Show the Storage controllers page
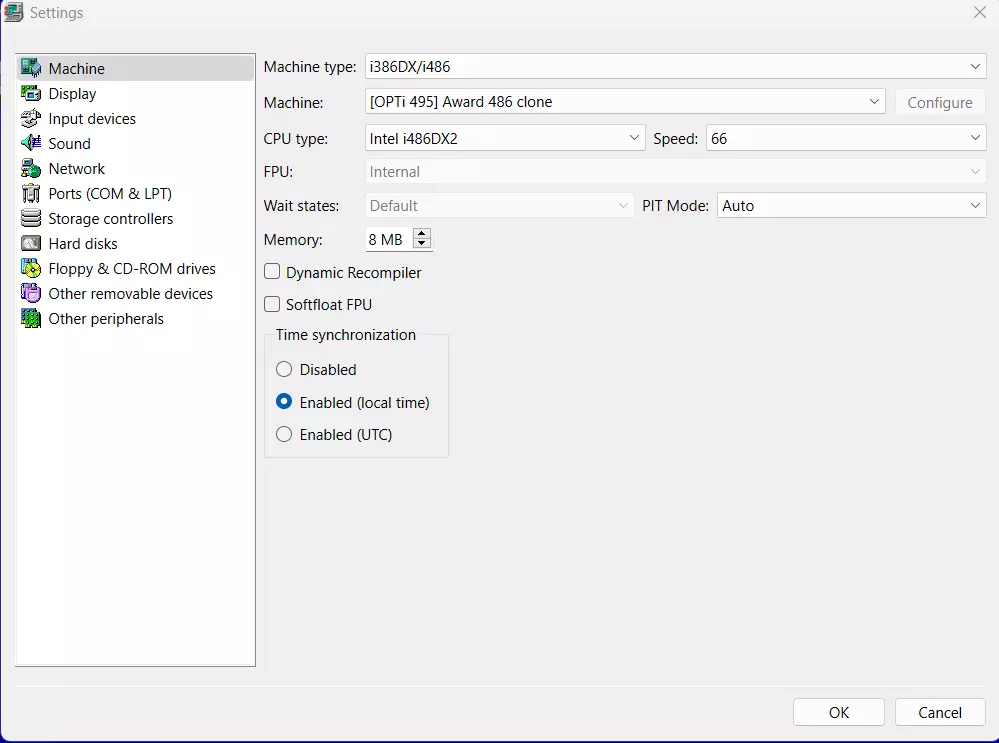The image size is (999, 743). tap(136, 219)
